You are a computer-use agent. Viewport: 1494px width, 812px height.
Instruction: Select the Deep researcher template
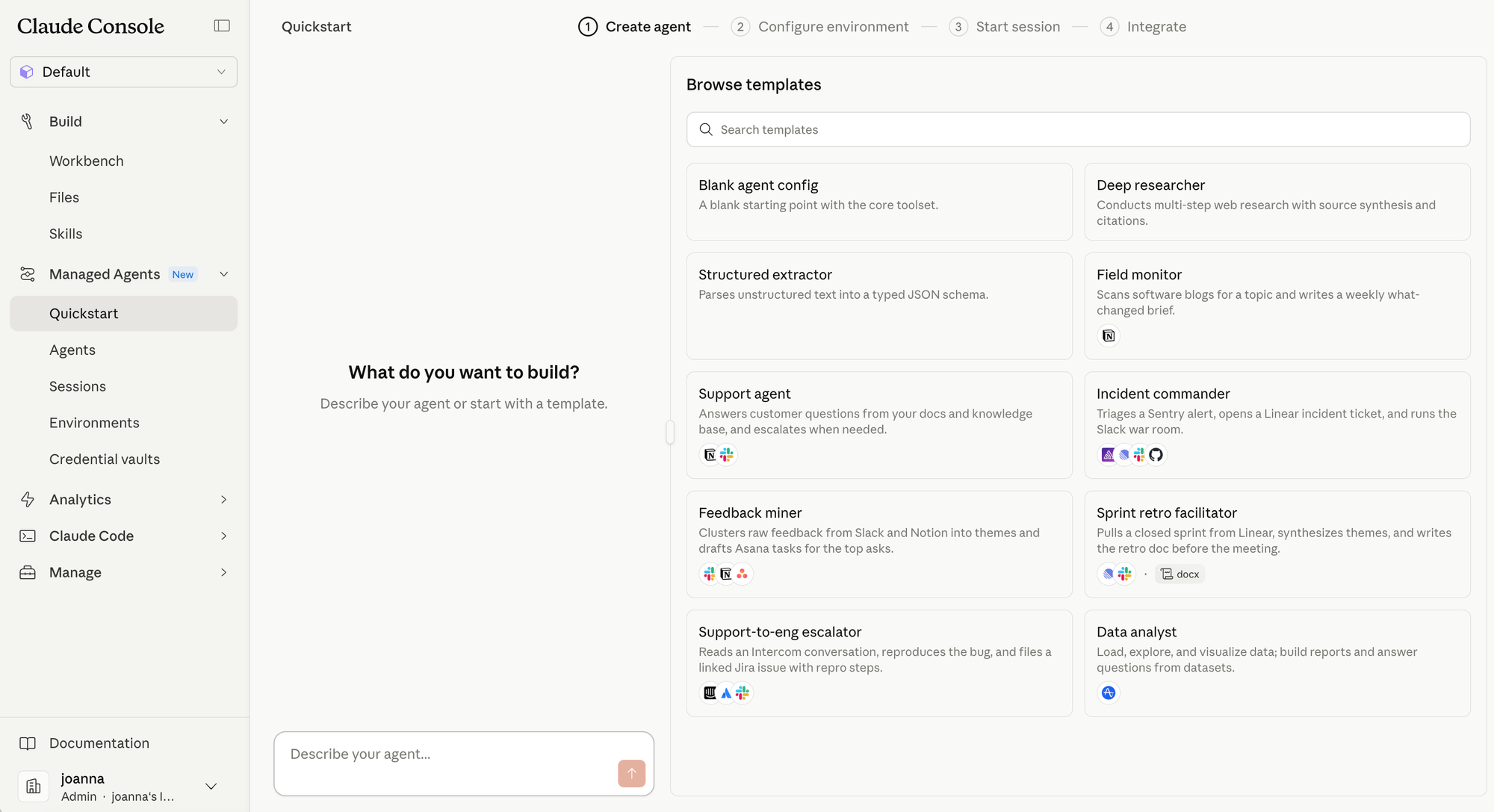[1277, 202]
